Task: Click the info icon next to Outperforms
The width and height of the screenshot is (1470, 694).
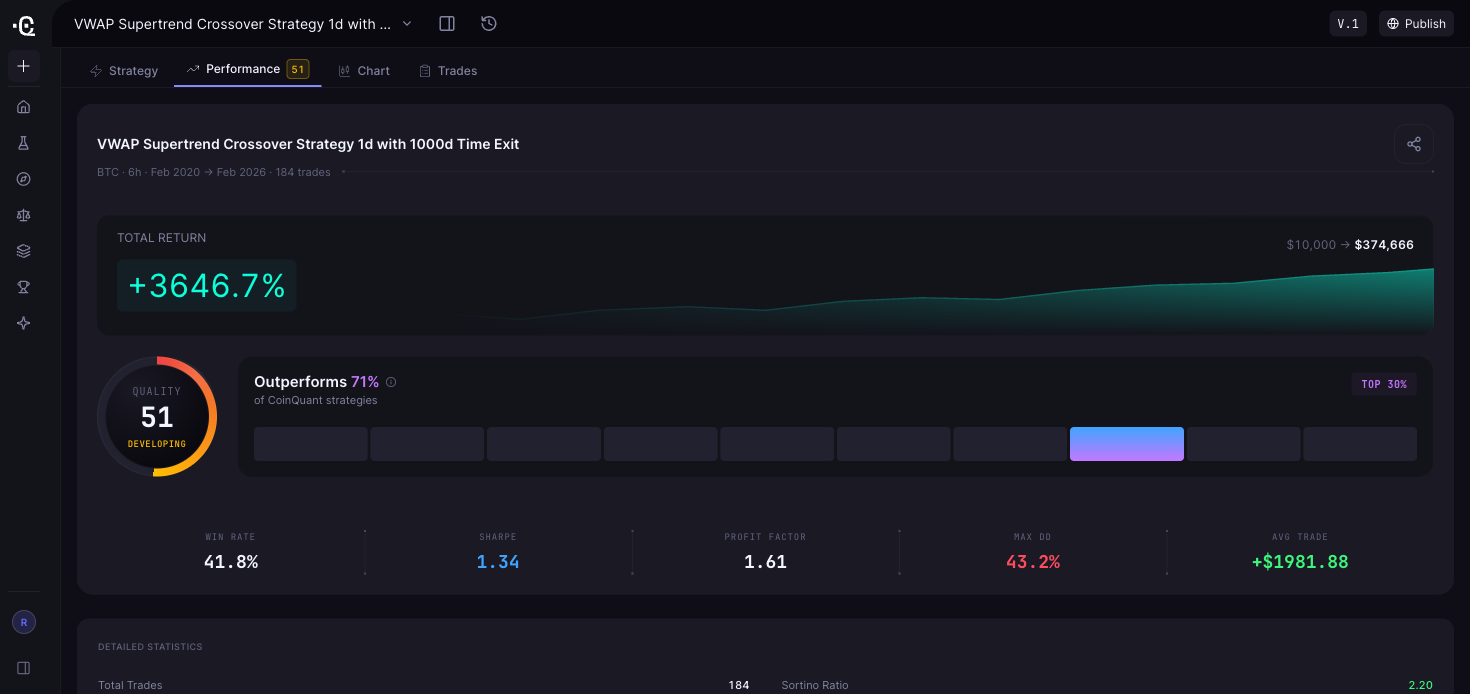Action: [391, 382]
